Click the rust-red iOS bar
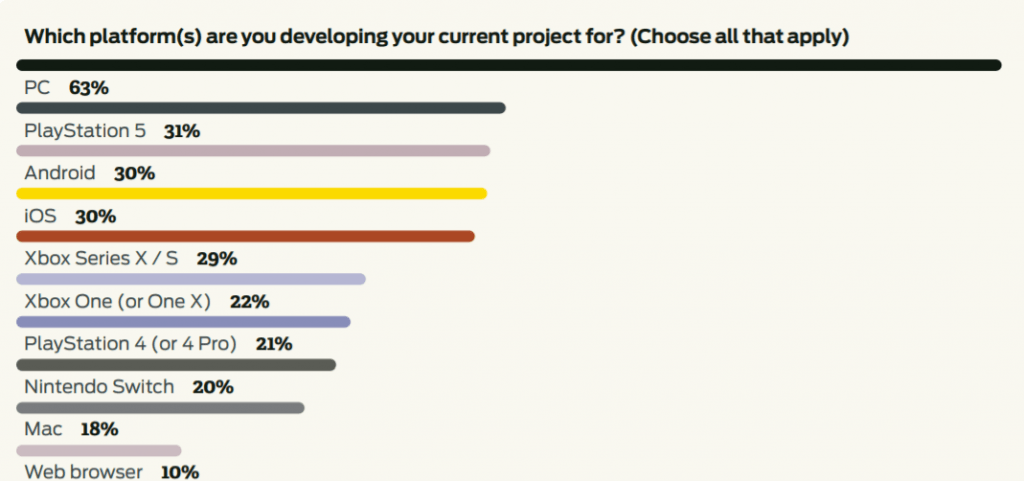This screenshot has height=481, width=1024. point(246,236)
